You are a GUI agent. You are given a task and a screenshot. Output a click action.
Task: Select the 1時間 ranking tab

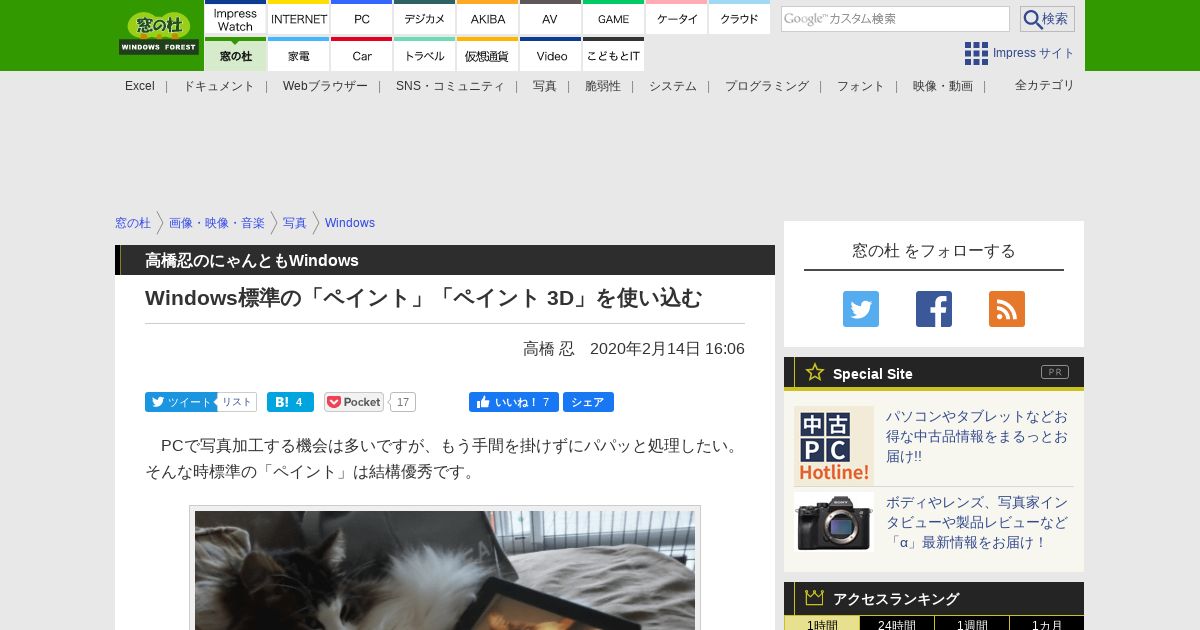pyautogui.click(x=822, y=623)
